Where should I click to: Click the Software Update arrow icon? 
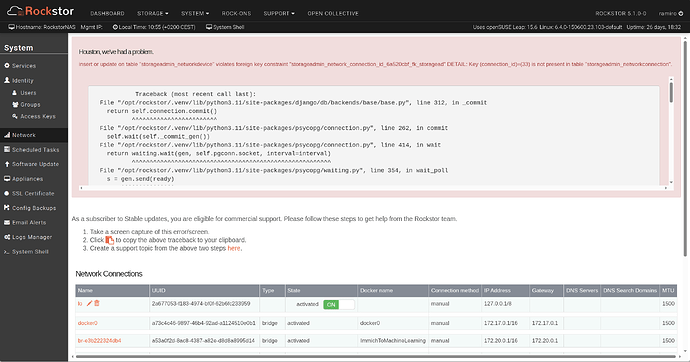coord(7,164)
